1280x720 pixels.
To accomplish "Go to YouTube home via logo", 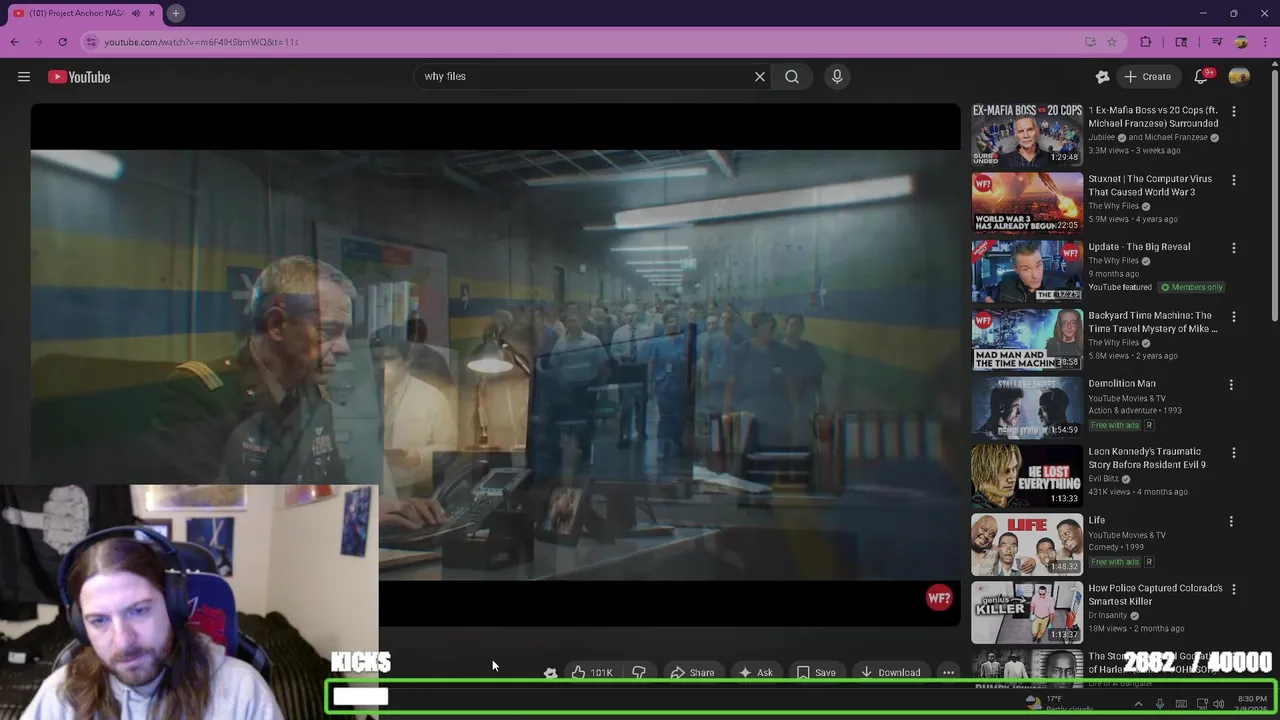I will click(79, 77).
